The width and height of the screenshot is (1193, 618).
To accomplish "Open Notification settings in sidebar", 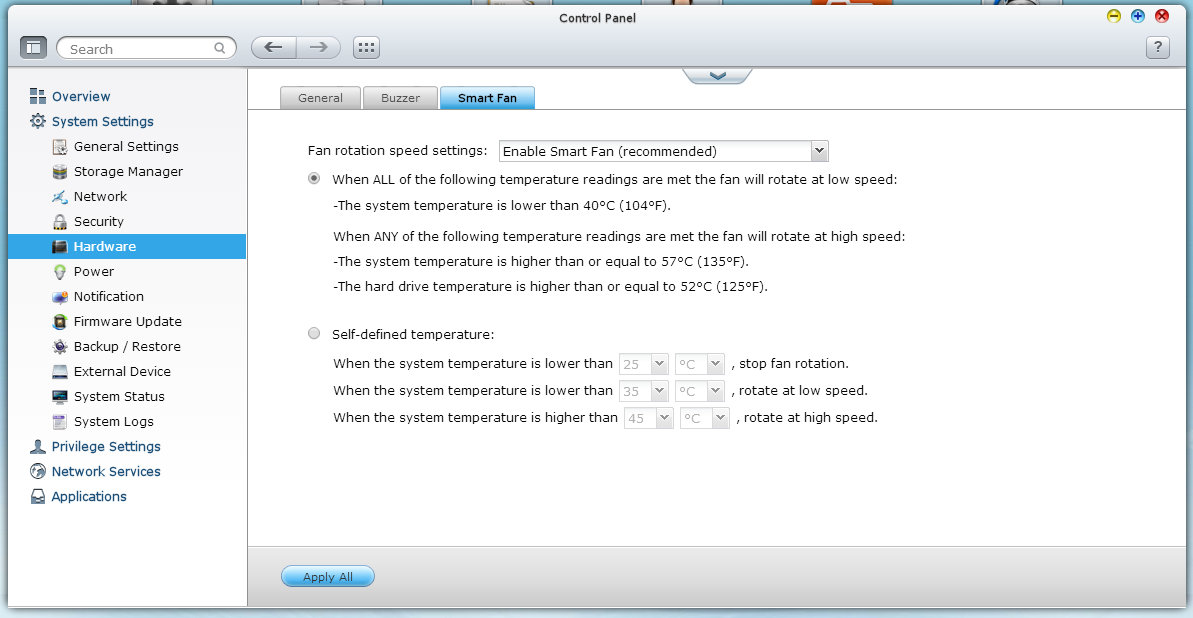I will click(108, 296).
